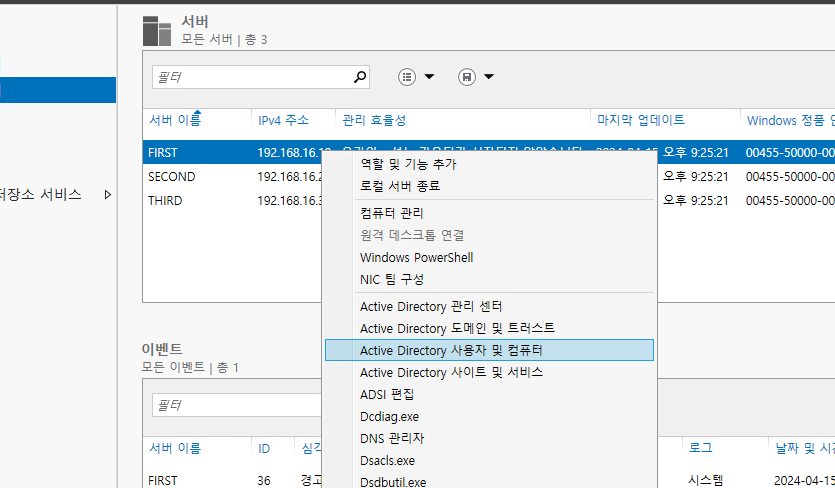Click the highlighted sidebar navigation item
Screen dimensions: 835x488
(x=58, y=90)
